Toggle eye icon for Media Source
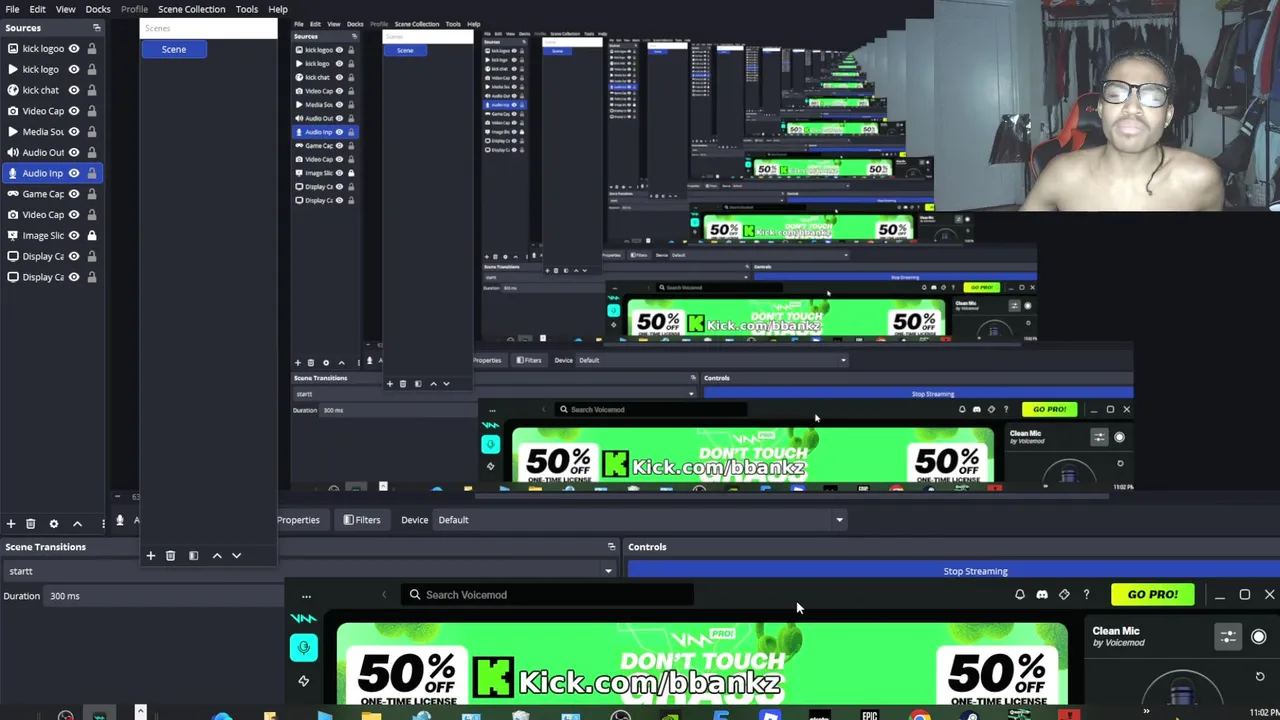This screenshot has height=720, width=1280. pyautogui.click(x=74, y=131)
